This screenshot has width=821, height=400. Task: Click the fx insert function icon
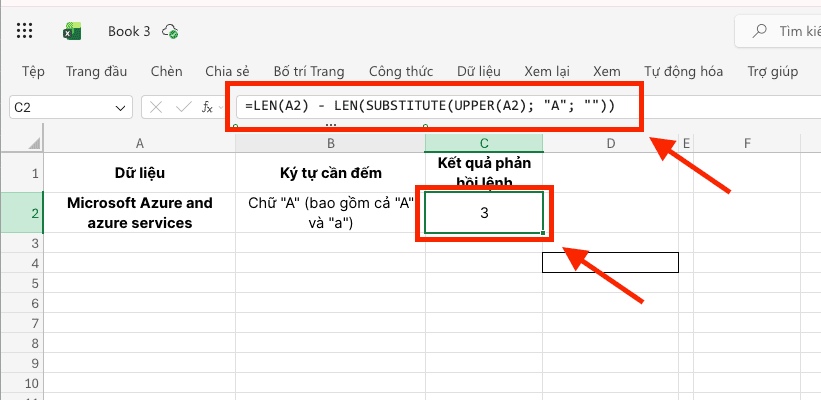point(208,107)
